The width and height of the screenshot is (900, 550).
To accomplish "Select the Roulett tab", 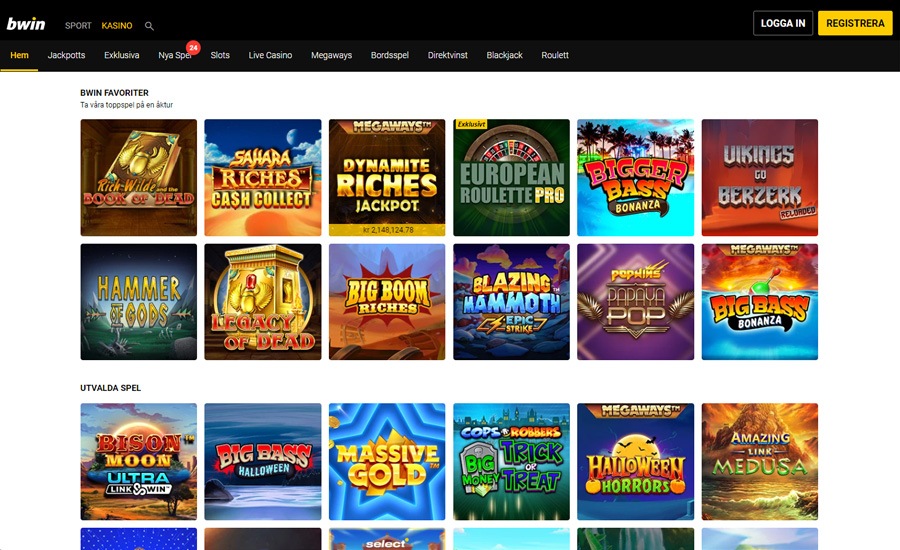I will point(555,55).
